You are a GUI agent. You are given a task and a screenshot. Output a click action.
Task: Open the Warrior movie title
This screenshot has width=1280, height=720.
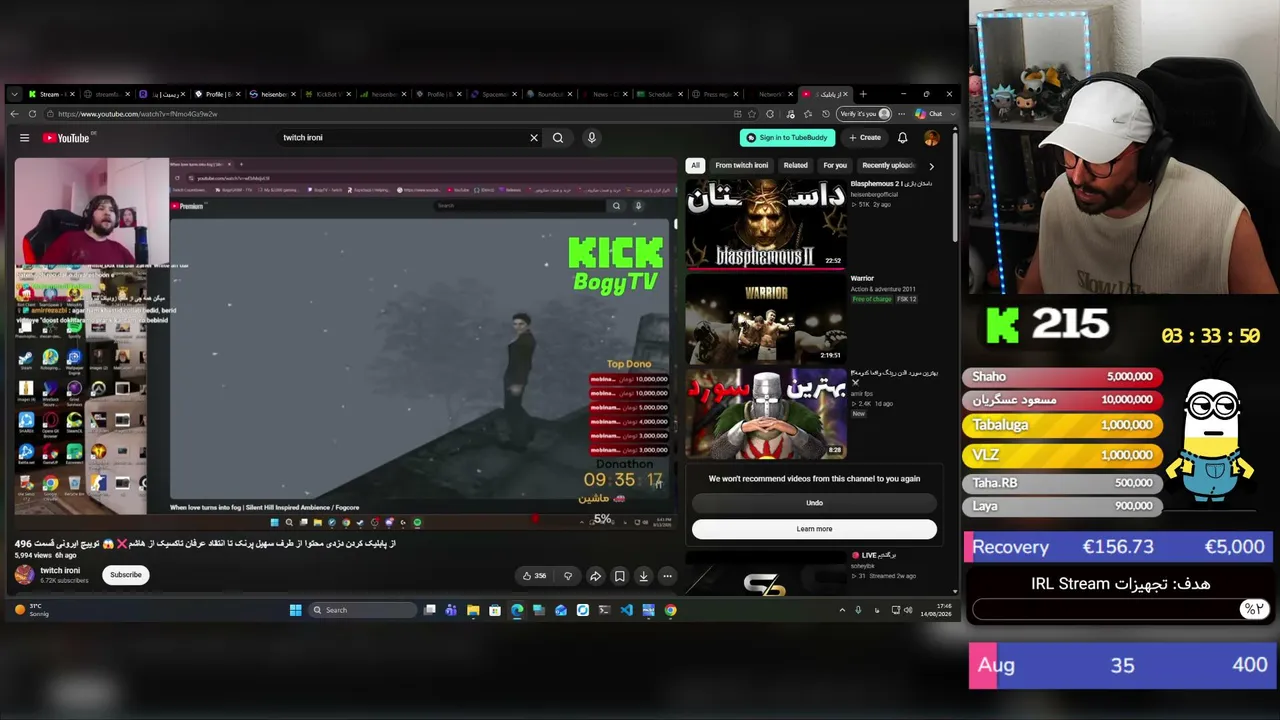[x=862, y=279]
